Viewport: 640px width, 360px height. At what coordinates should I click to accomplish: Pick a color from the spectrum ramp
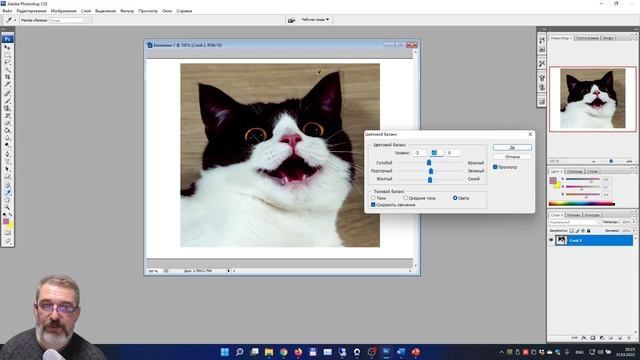(x=582, y=203)
